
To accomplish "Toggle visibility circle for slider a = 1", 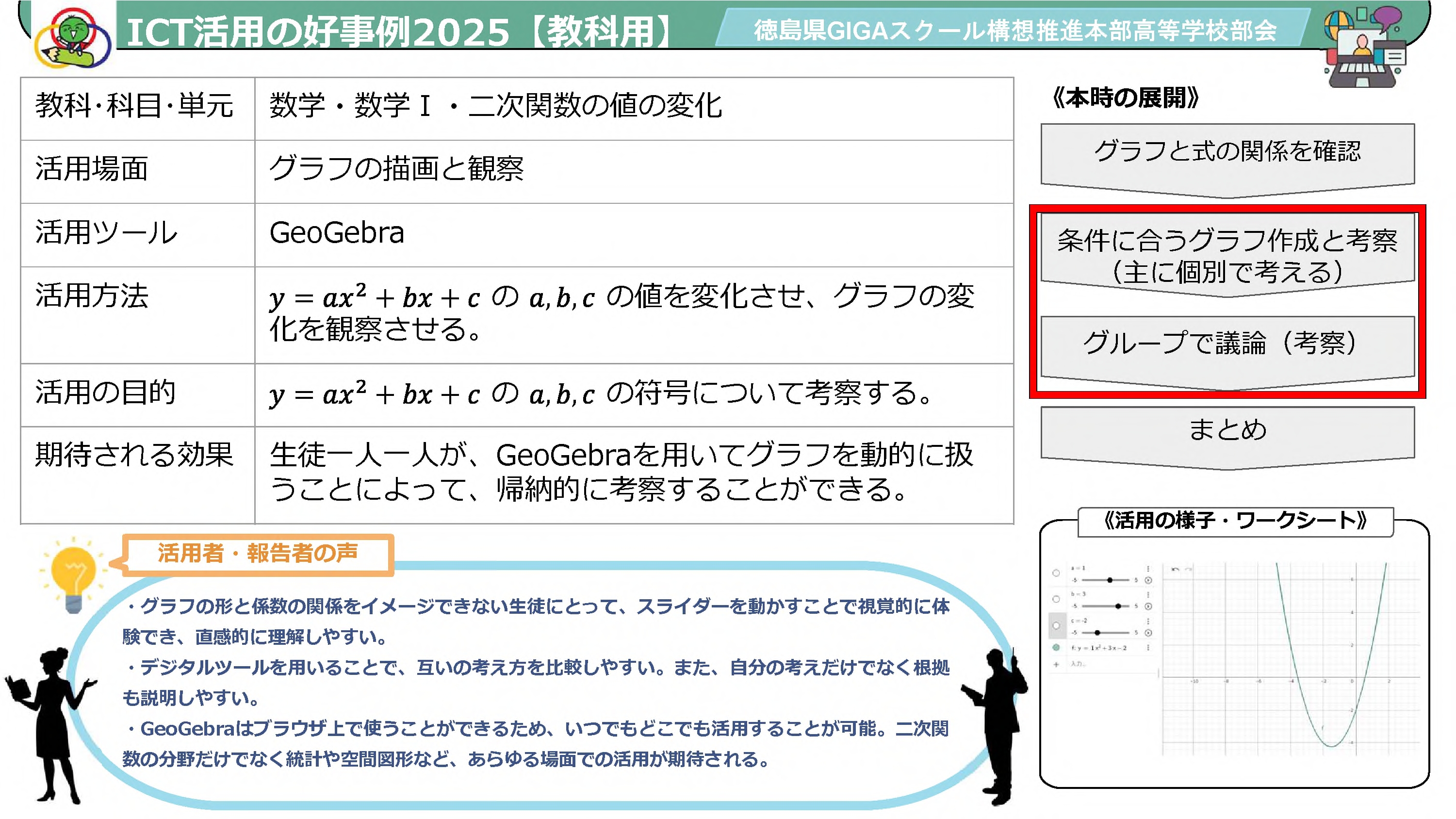I will tap(1056, 573).
